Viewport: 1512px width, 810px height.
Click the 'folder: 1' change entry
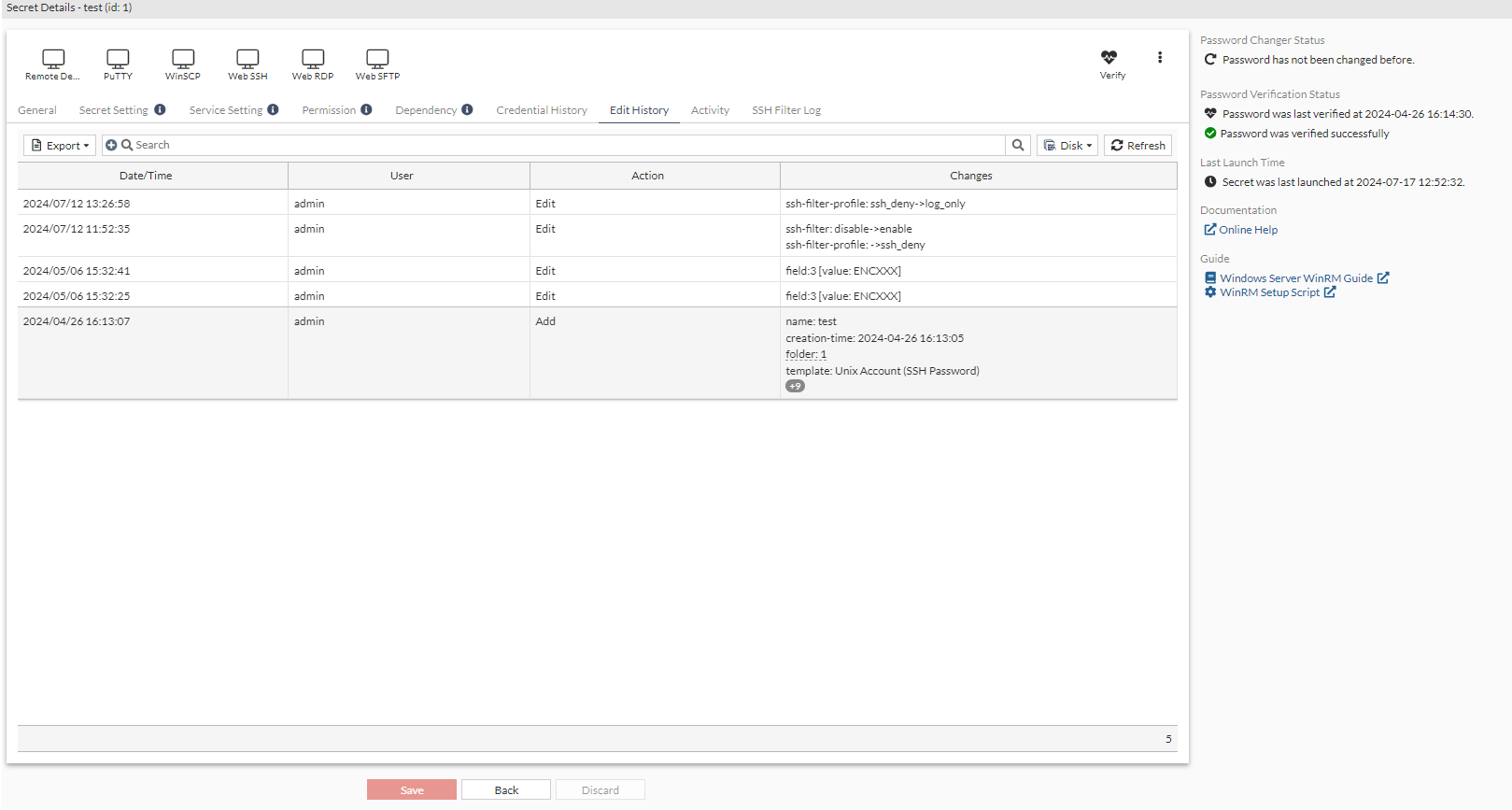point(806,354)
